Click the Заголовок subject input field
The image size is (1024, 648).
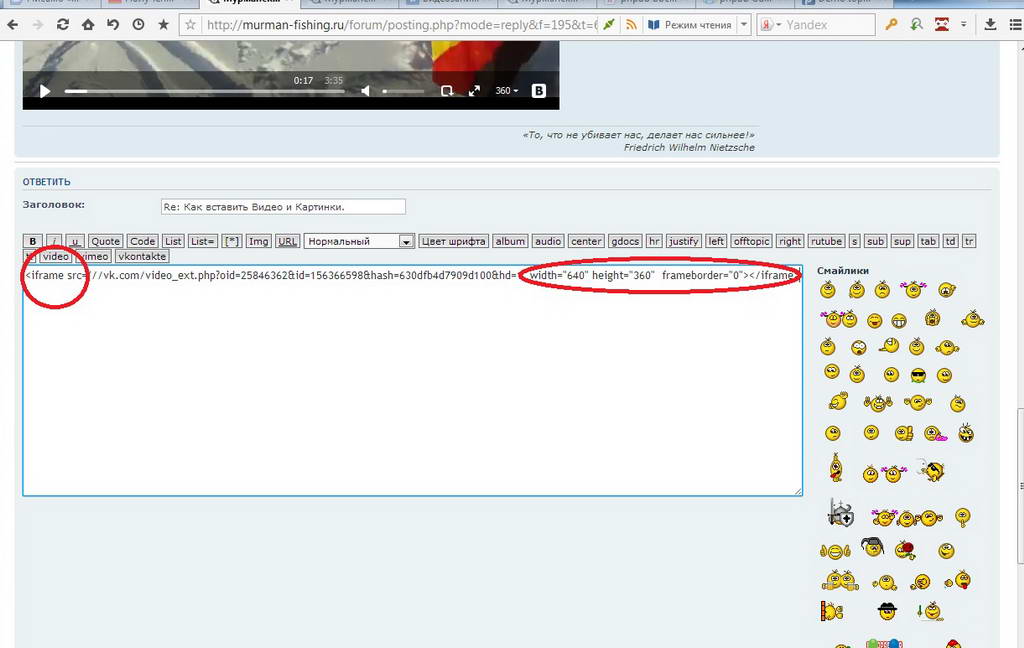coord(283,207)
